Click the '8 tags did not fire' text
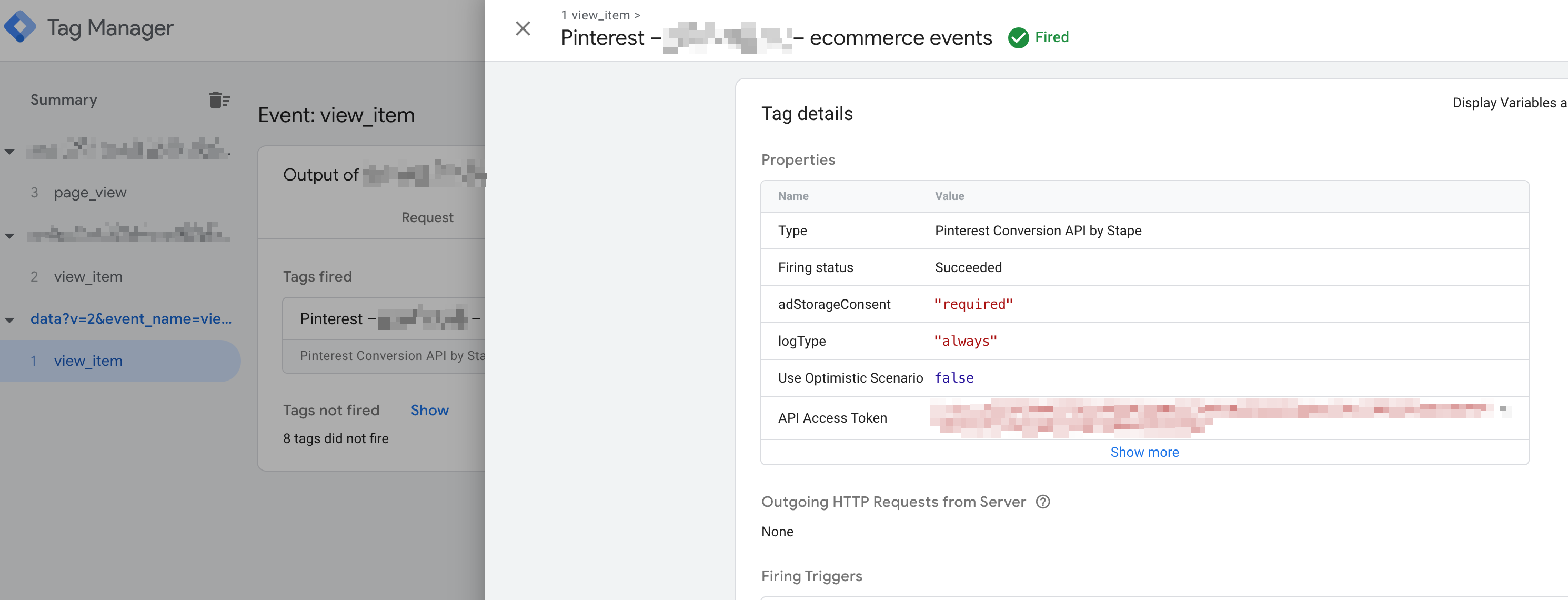The image size is (1568, 600). tap(335, 438)
